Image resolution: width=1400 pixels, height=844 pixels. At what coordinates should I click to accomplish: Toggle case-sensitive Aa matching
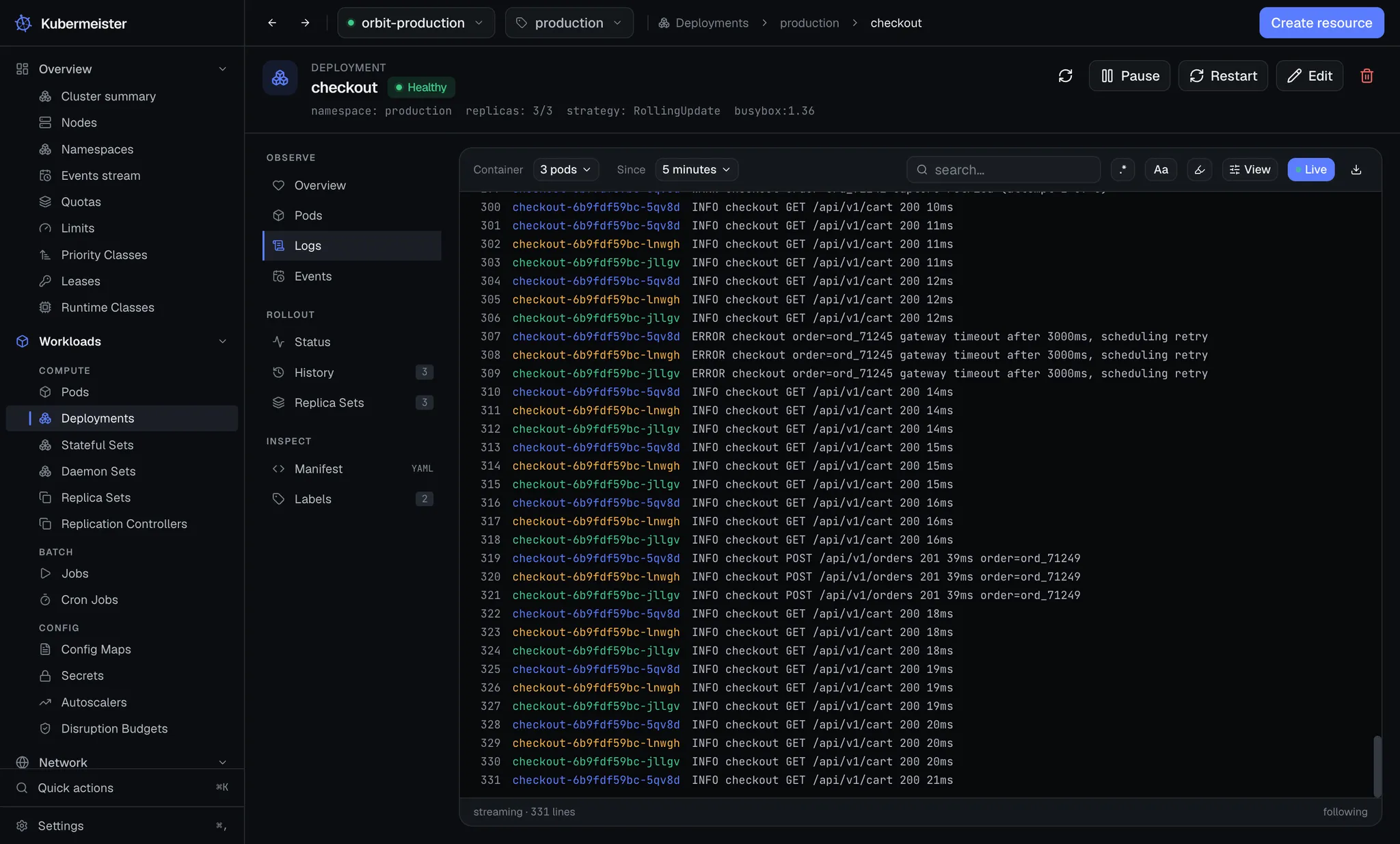pyautogui.click(x=1161, y=170)
